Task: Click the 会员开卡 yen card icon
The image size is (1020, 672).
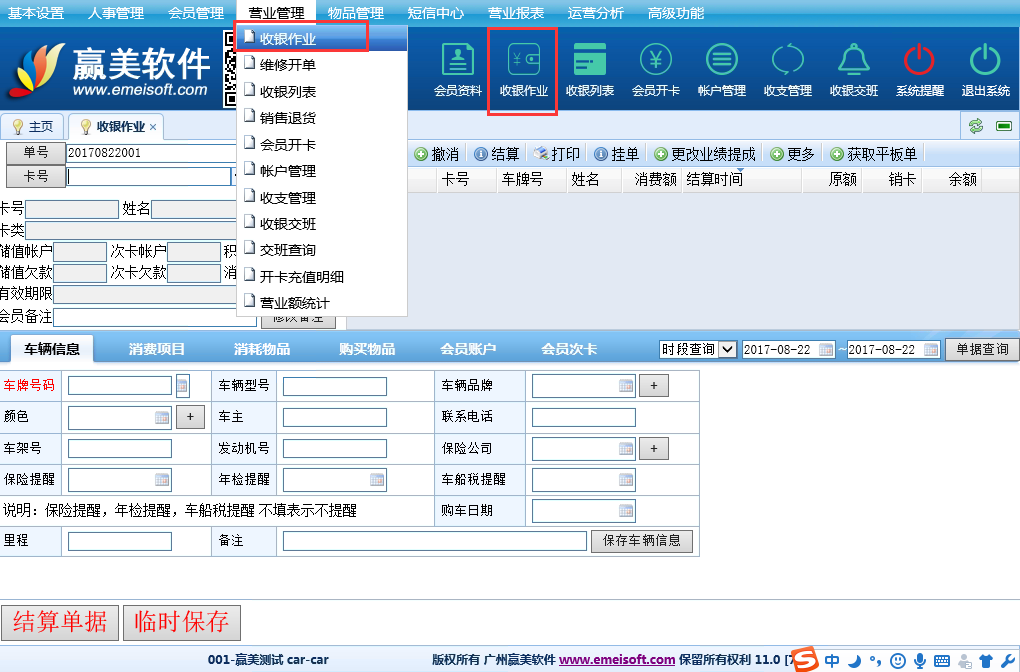Action: (x=655, y=70)
